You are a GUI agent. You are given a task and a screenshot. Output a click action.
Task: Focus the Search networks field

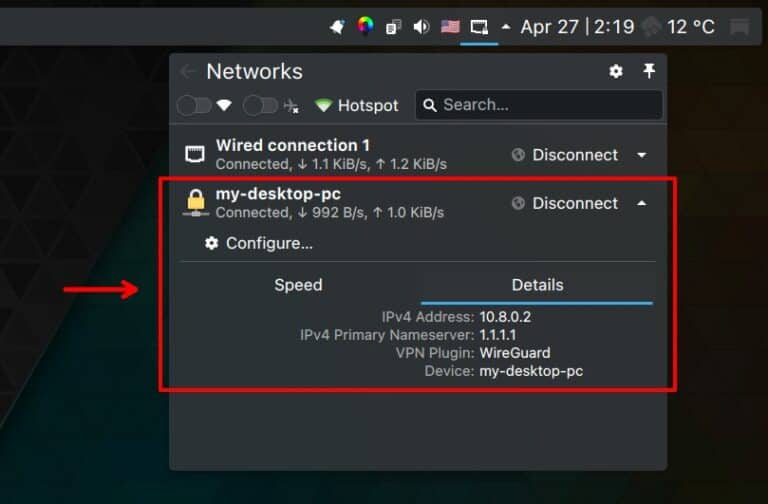[x=539, y=105]
